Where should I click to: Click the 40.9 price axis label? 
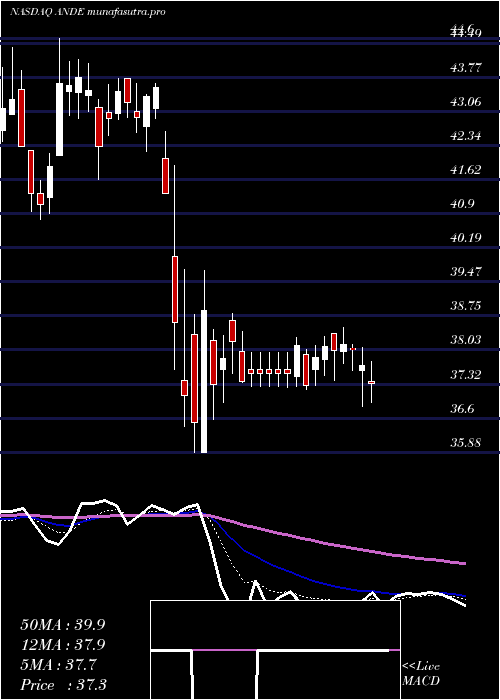click(x=462, y=204)
